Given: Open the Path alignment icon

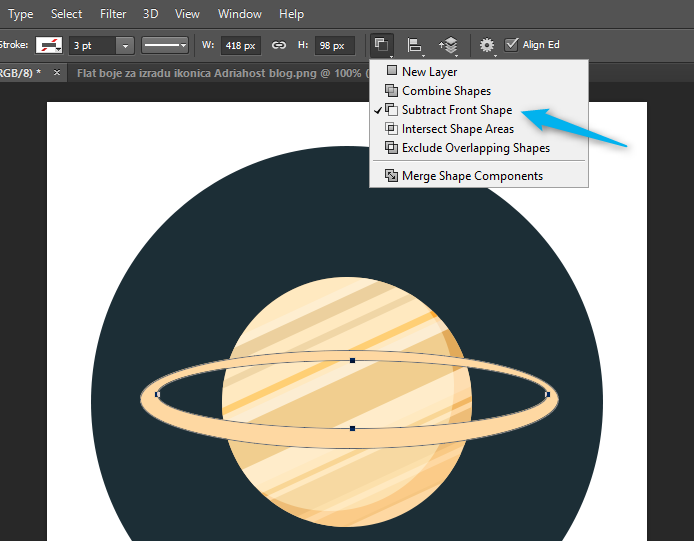Looking at the screenshot, I should tap(415, 45).
